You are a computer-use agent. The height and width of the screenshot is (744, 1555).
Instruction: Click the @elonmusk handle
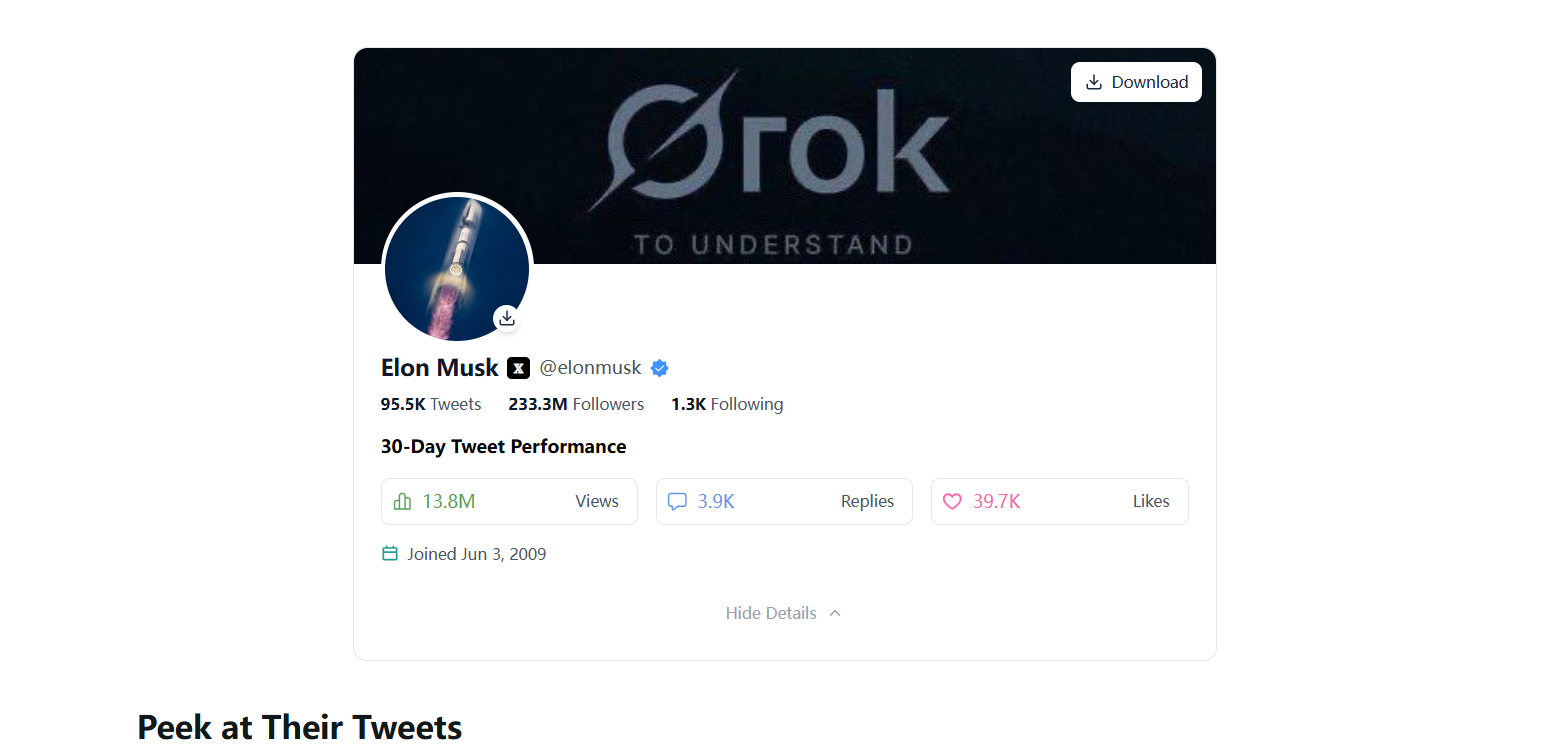click(590, 368)
